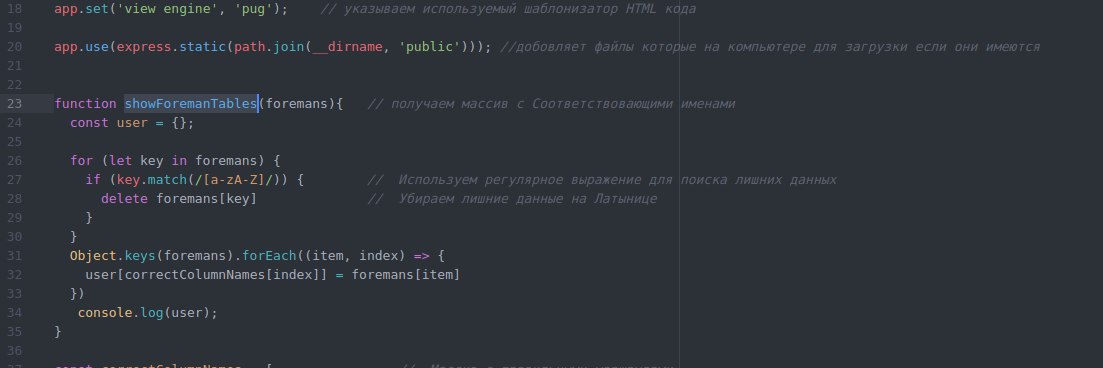The height and width of the screenshot is (368, 1103).
Task: Click the forEach method call
Action: point(269,255)
